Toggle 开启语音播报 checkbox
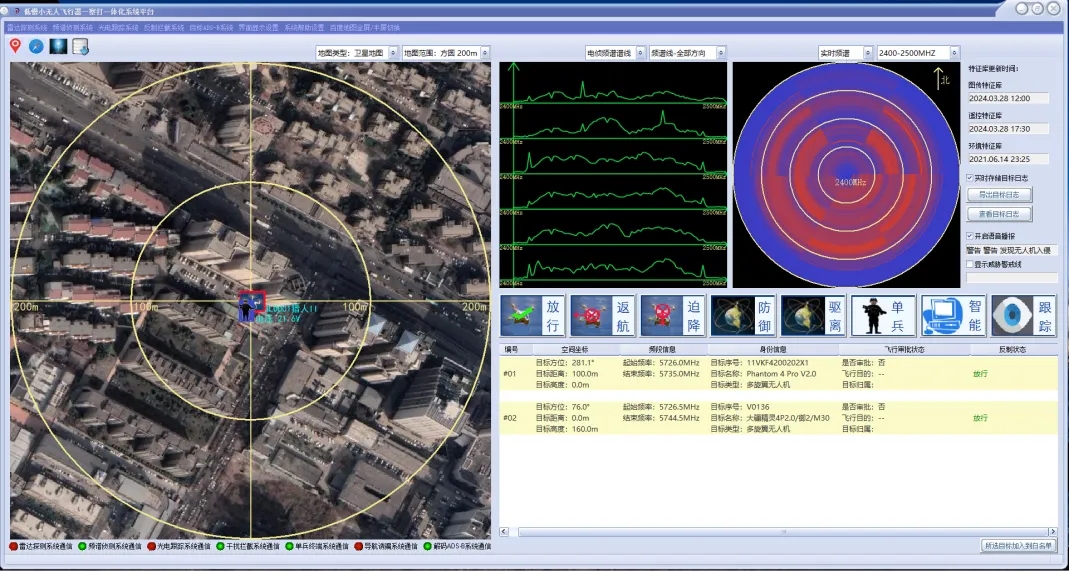1069x571 pixels. click(971, 236)
